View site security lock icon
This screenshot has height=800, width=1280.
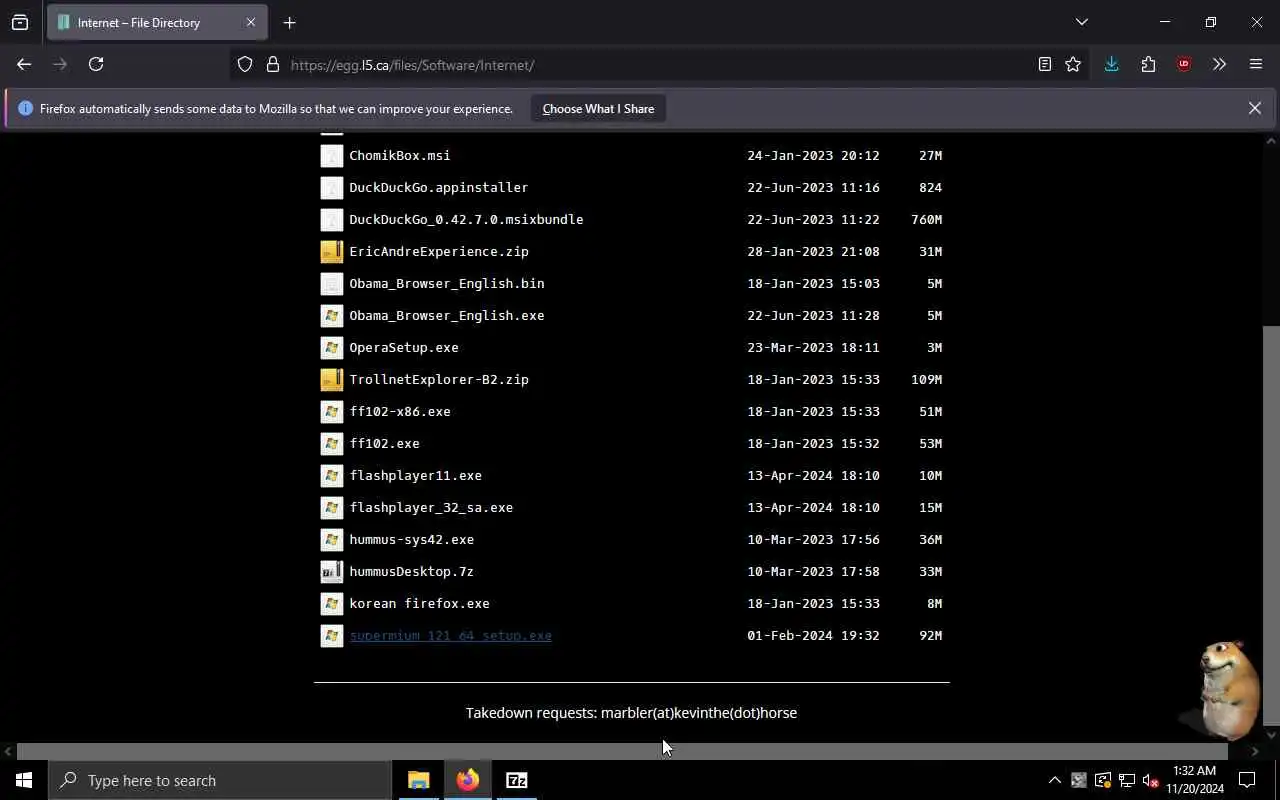tap(272, 65)
